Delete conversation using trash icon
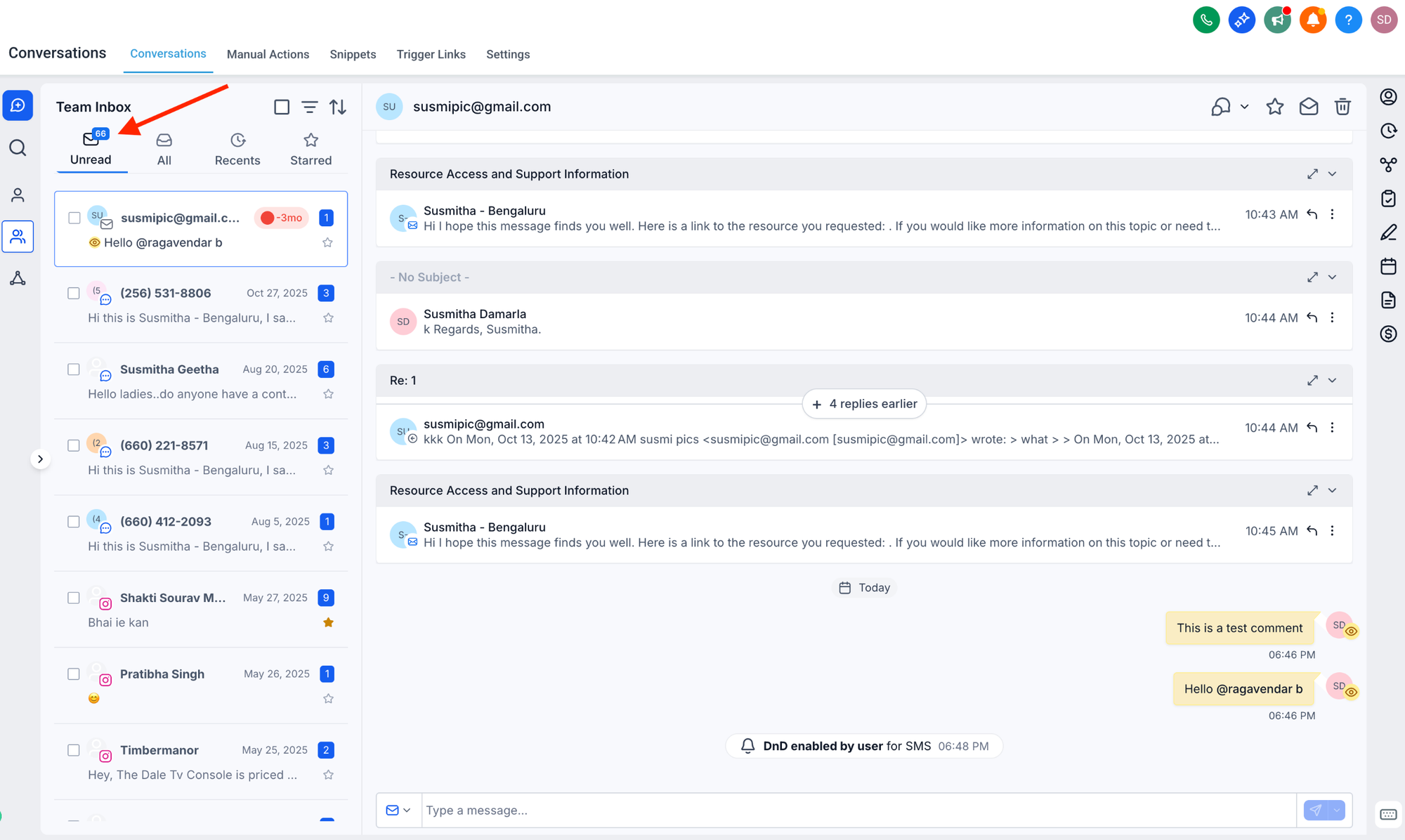 [1342, 107]
